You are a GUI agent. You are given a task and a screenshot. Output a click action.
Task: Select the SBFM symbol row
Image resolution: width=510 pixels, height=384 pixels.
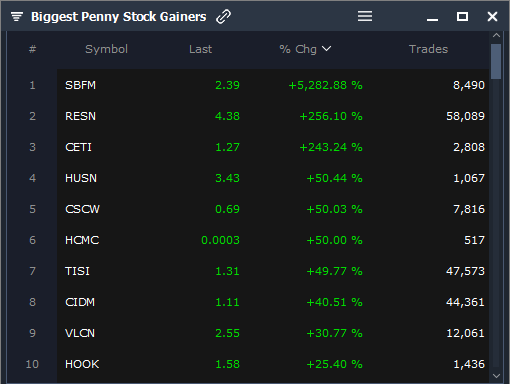tap(273, 85)
